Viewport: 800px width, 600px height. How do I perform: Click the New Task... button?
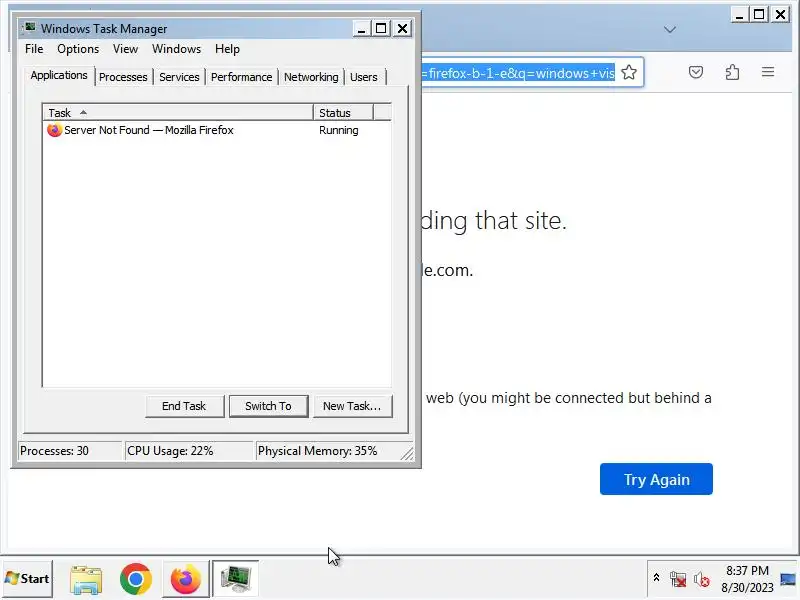coord(352,406)
